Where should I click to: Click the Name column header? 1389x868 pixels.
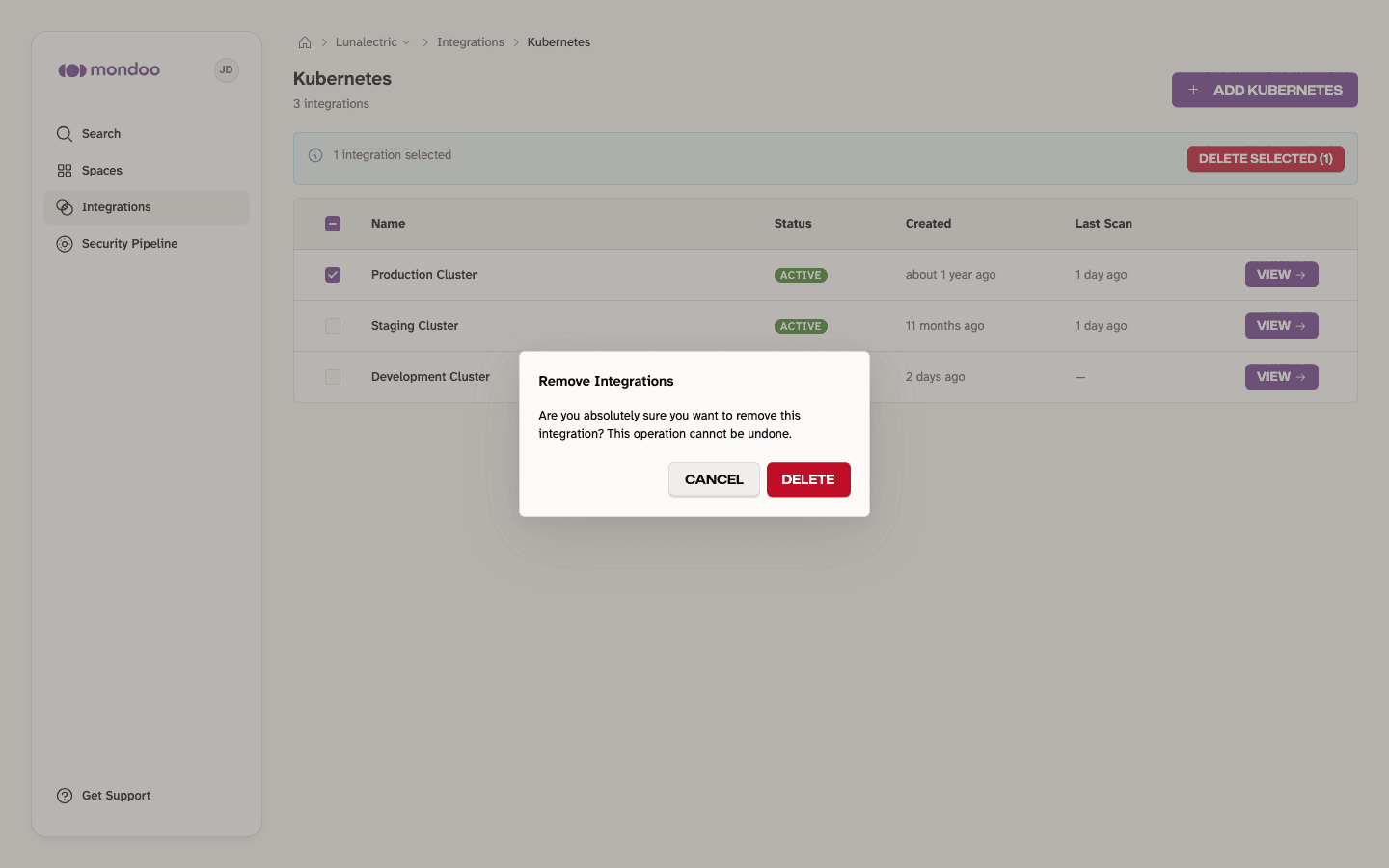[388, 224]
